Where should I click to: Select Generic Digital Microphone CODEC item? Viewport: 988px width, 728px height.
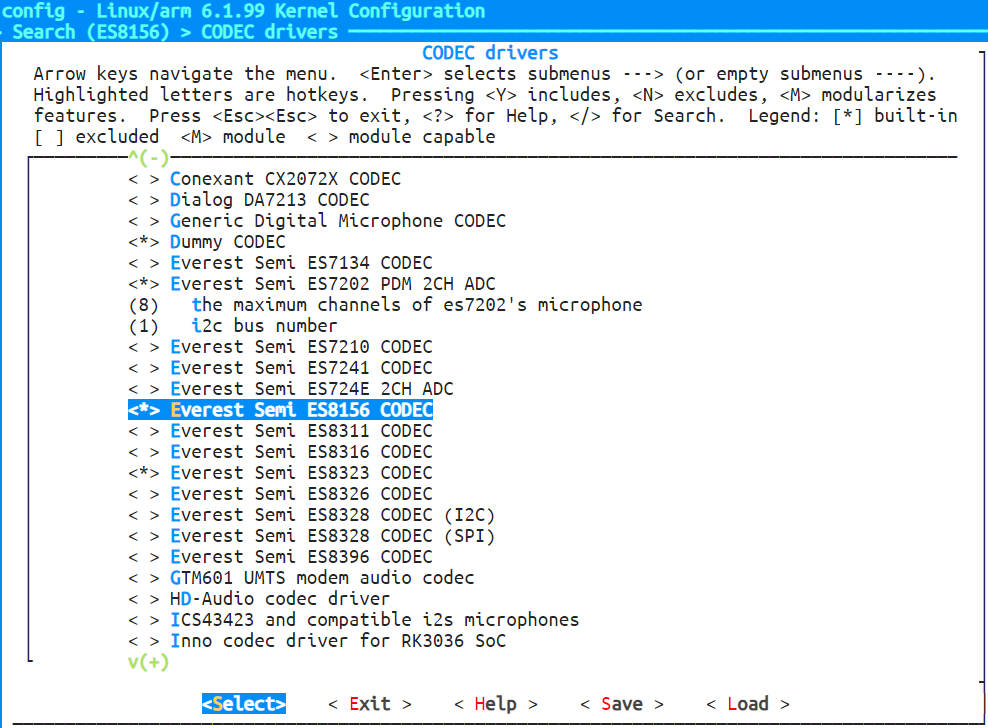[x=338, y=221]
